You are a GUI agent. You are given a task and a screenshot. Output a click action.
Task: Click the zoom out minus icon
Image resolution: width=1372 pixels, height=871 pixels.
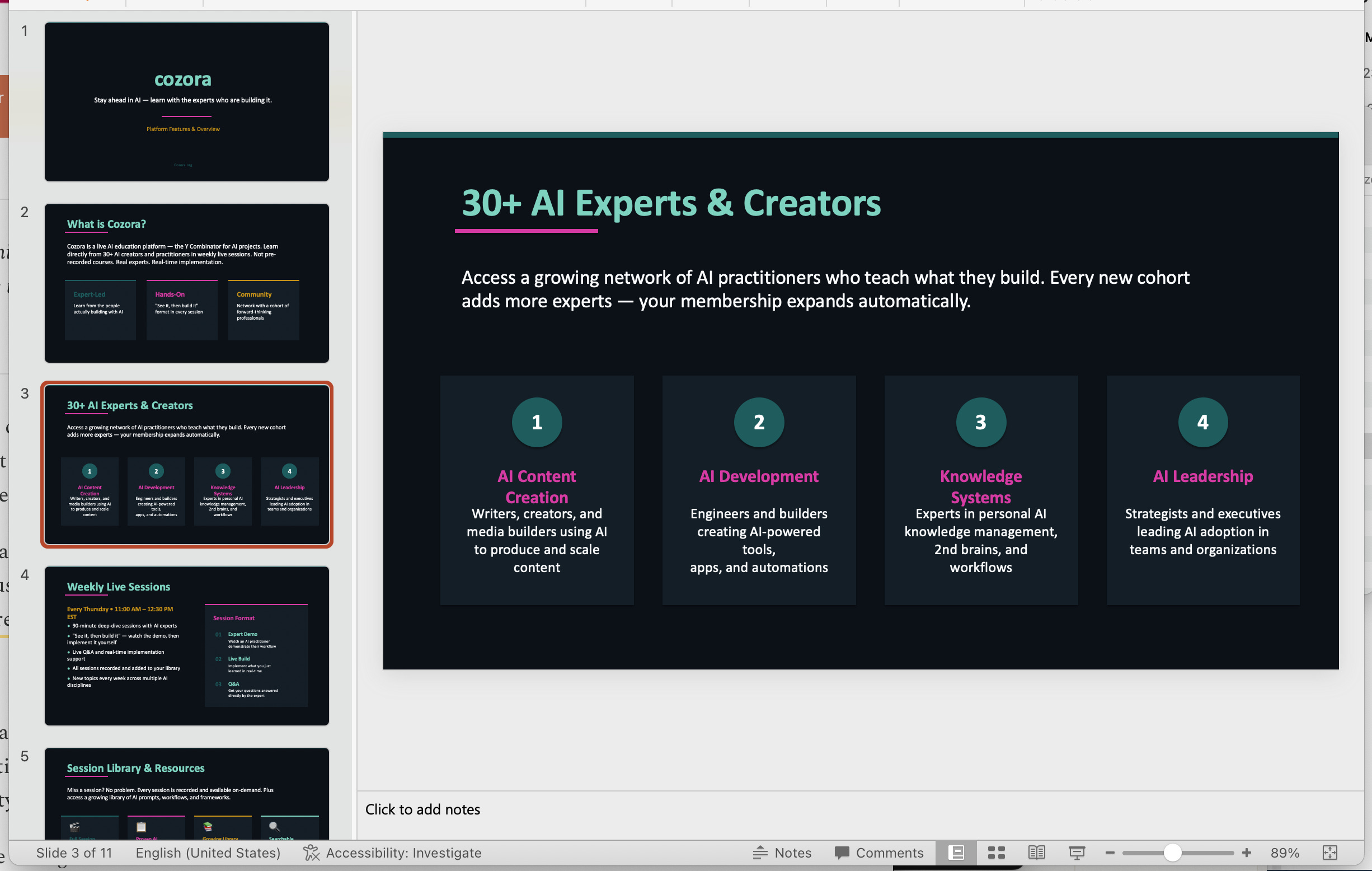click(x=1110, y=853)
